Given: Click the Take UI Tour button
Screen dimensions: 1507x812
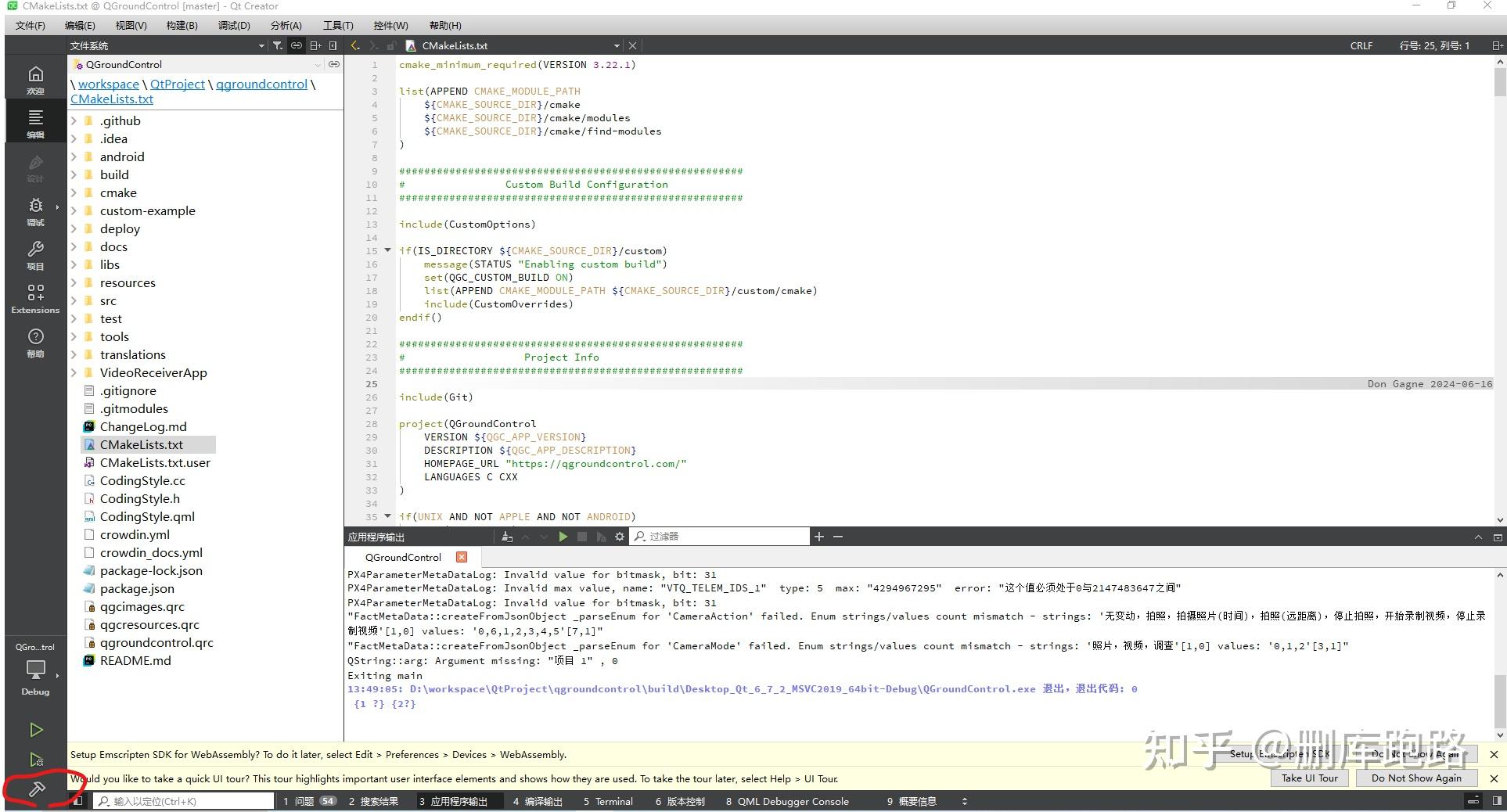Looking at the screenshot, I should [x=1309, y=778].
